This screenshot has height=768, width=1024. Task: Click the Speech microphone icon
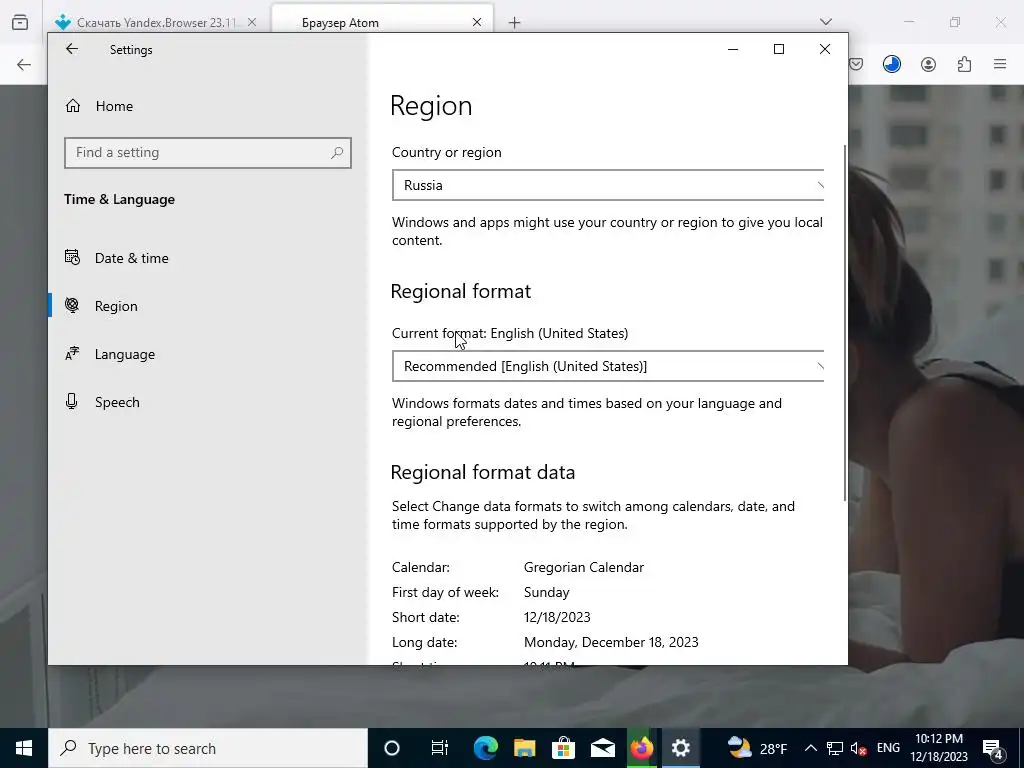pyautogui.click(x=72, y=401)
